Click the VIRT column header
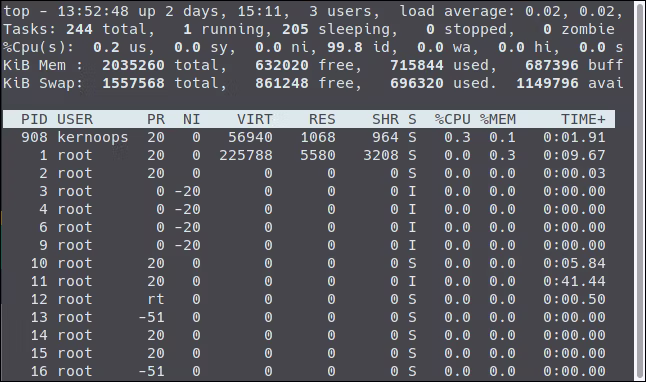This screenshot has height=382, width=646. 255,119
